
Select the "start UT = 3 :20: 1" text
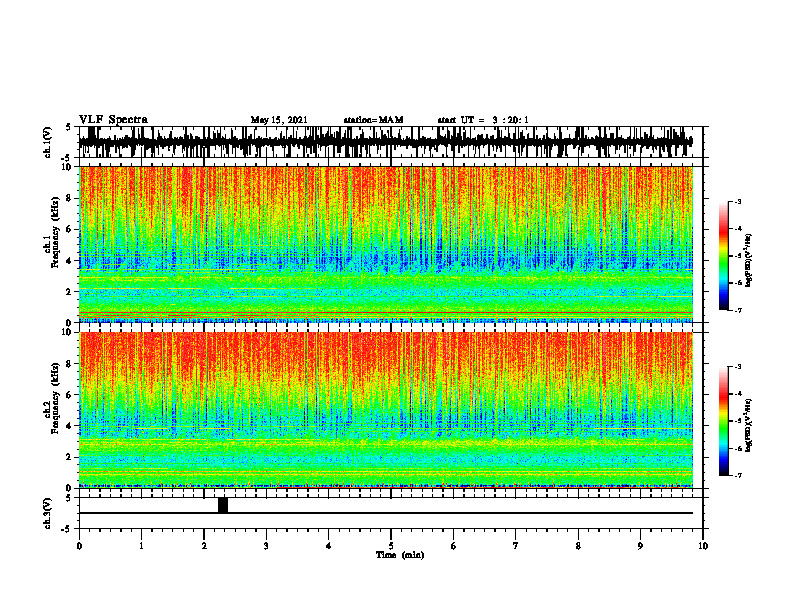[x=483, y=120]
